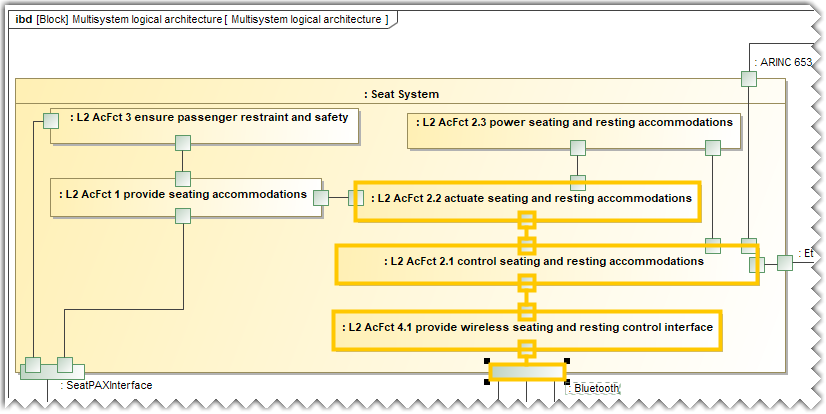Select the L2 AcFct 3 passenger restraint part
Image resolution: width=826 pixels, height=414 pixels.
[204, 126]
